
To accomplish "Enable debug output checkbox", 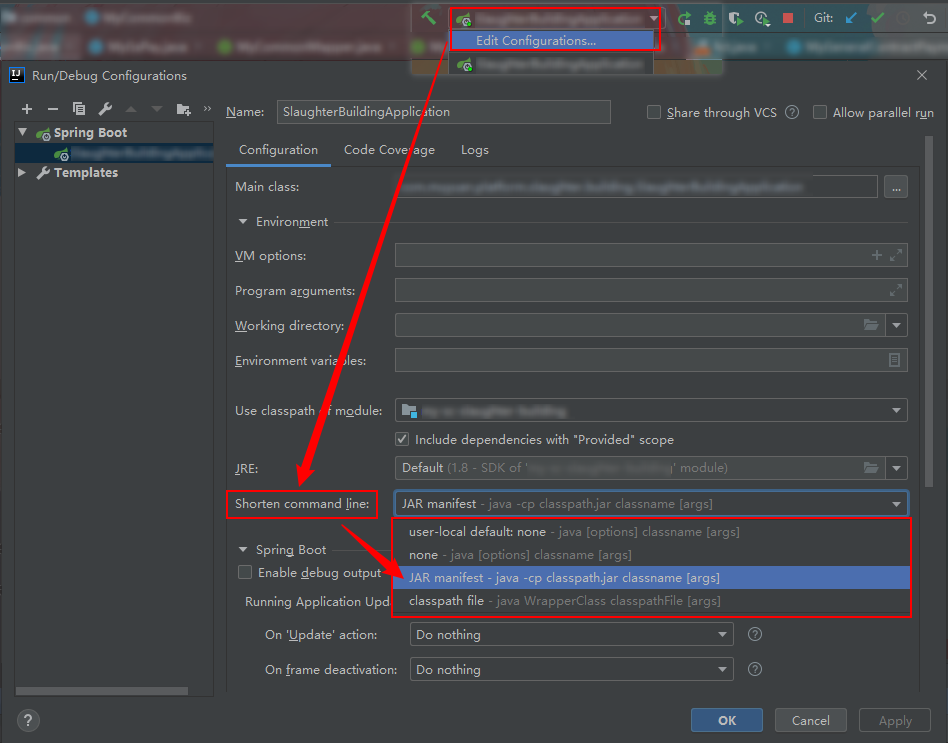I will 244,573.
